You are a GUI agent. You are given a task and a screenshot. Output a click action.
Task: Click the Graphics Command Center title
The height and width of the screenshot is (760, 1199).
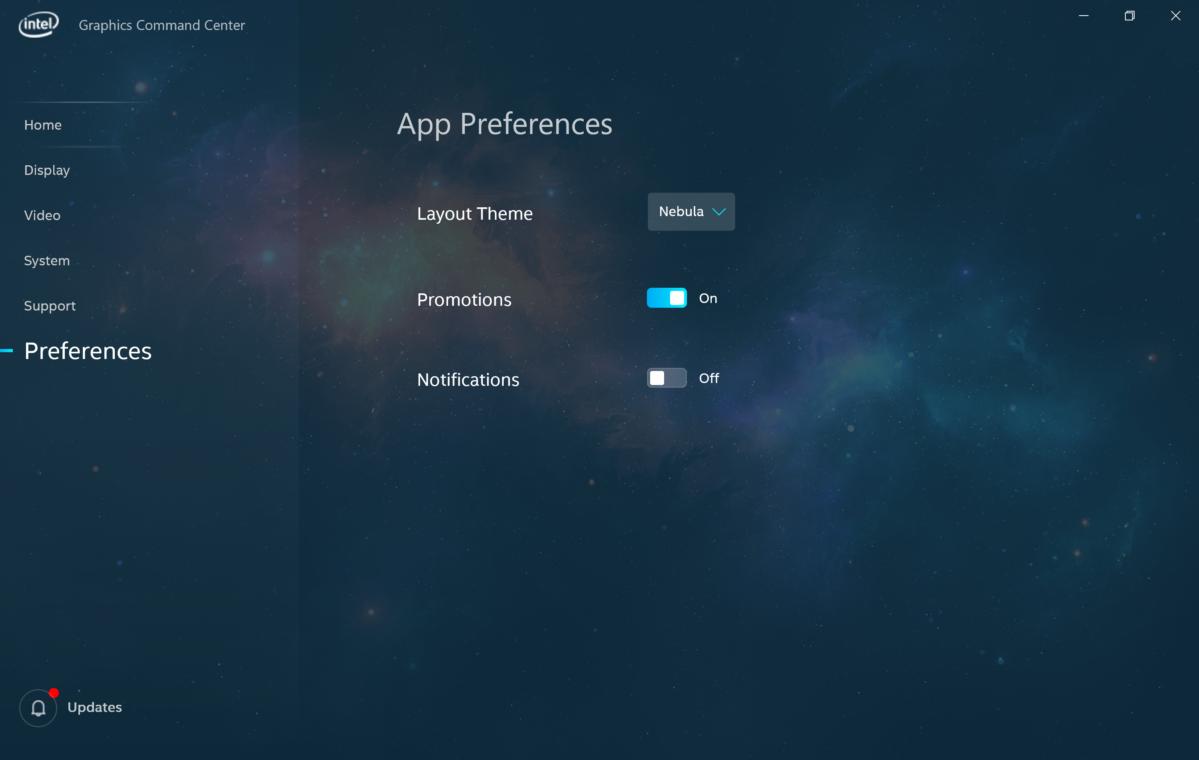click(162, 25)
